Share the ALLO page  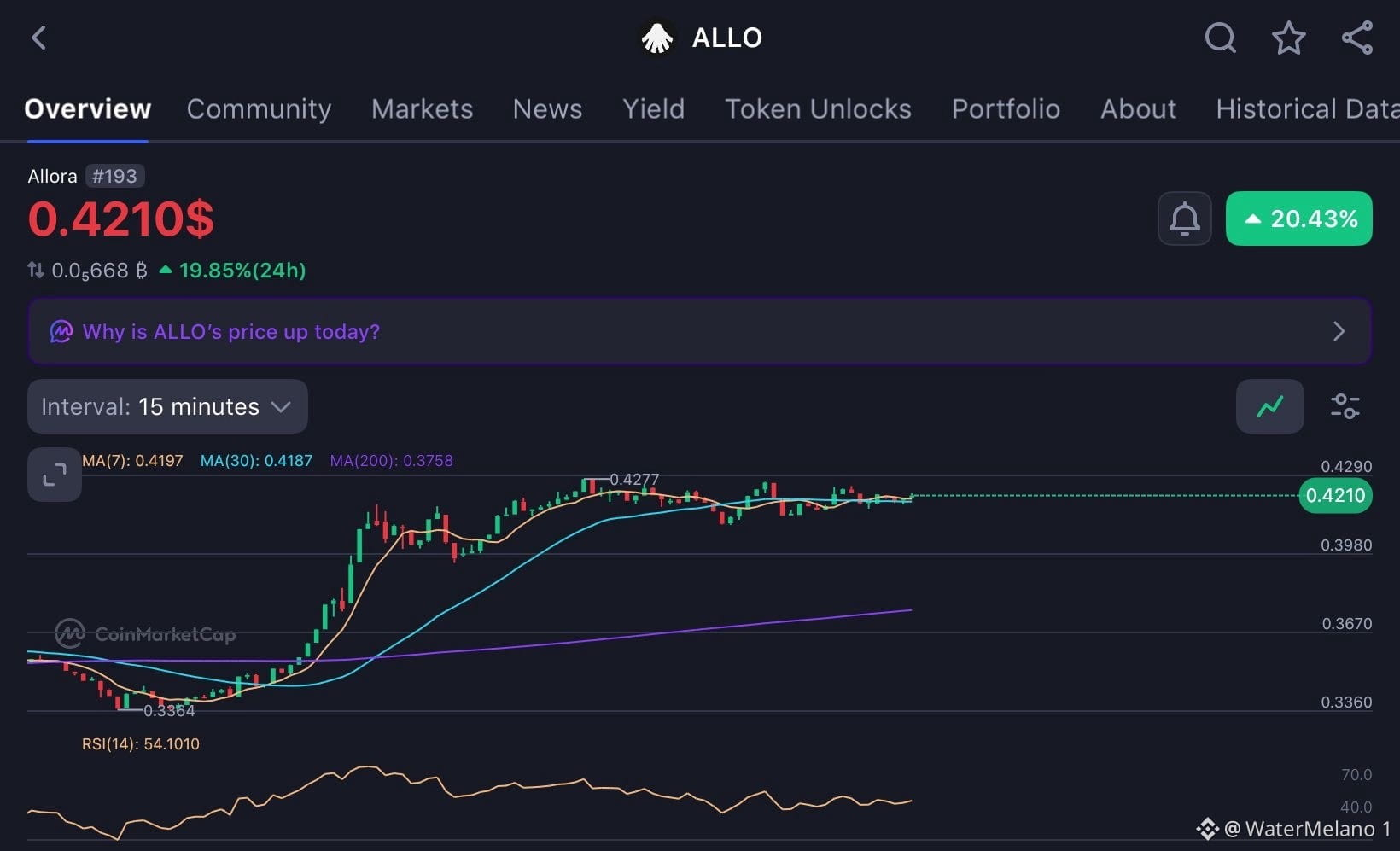[1356, 38]
